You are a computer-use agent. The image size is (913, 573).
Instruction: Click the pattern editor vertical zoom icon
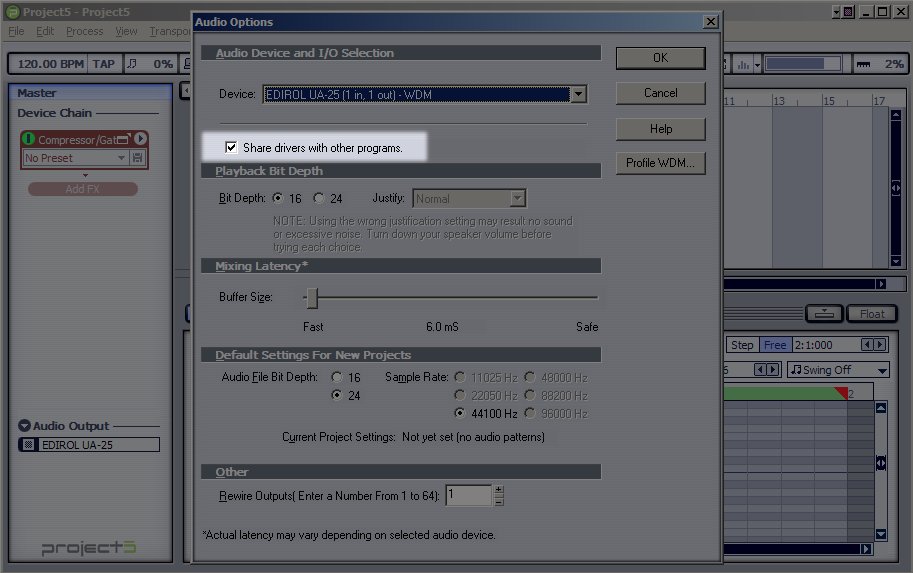[x=881, y=464]
